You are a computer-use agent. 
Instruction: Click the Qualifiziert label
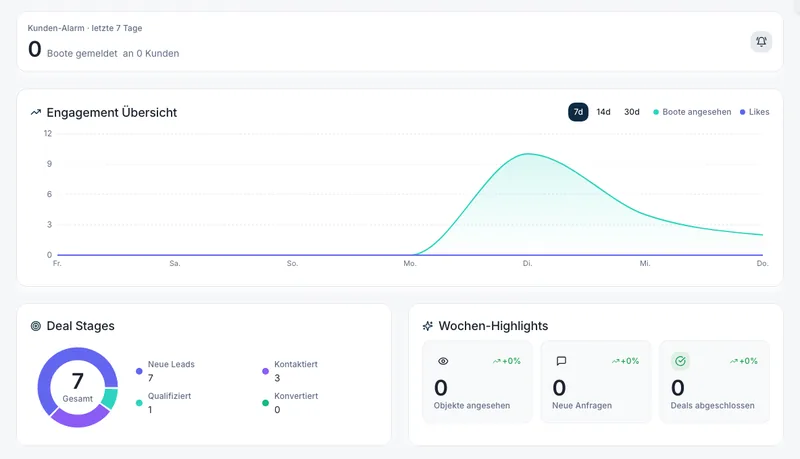pos(169,396)
